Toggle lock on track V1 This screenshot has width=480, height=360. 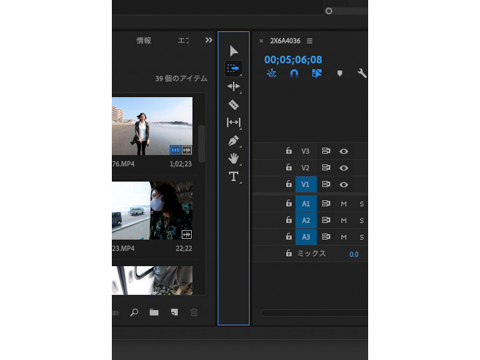pos(289,184)
